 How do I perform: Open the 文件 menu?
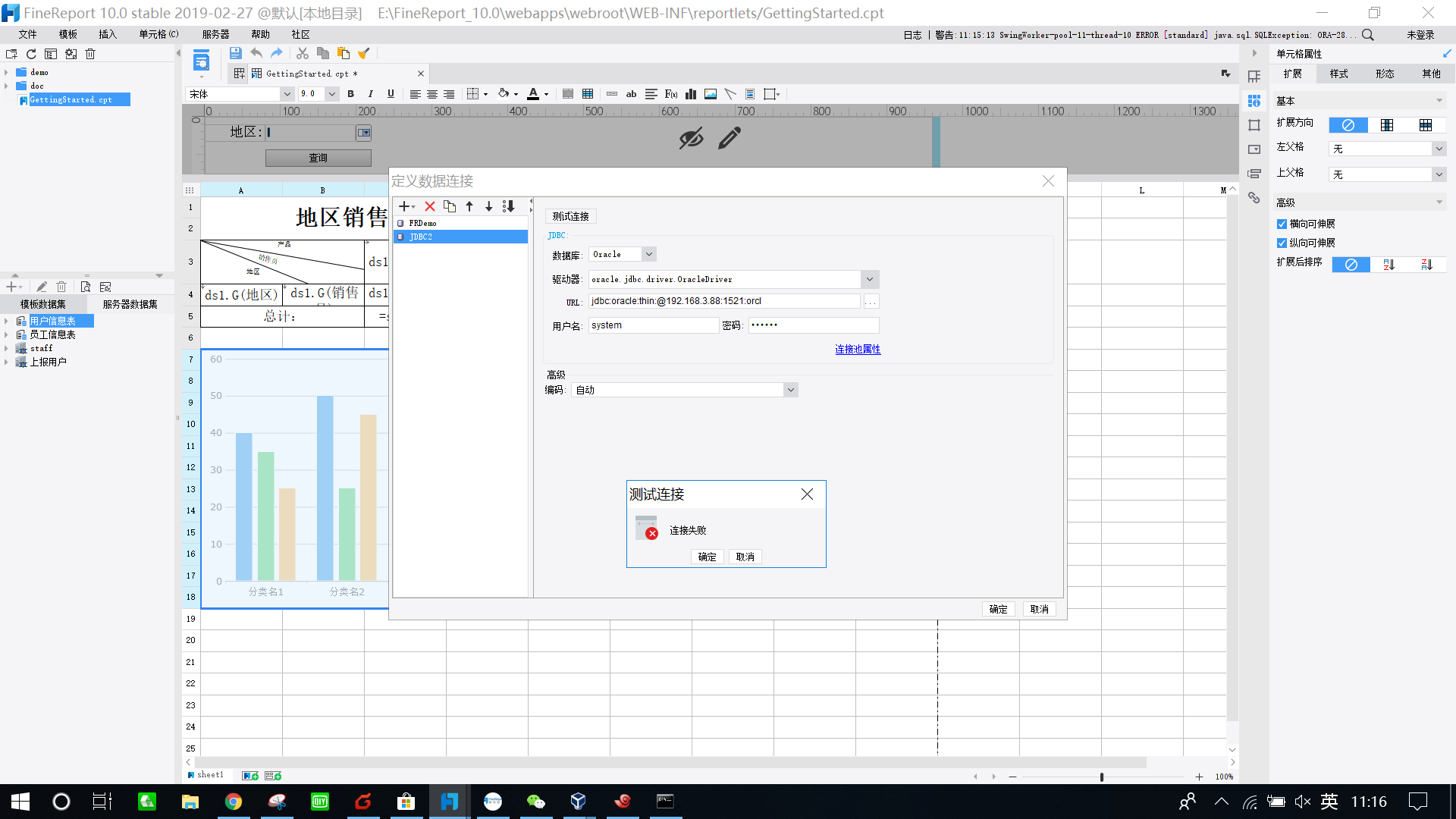(x=28, y=34)
